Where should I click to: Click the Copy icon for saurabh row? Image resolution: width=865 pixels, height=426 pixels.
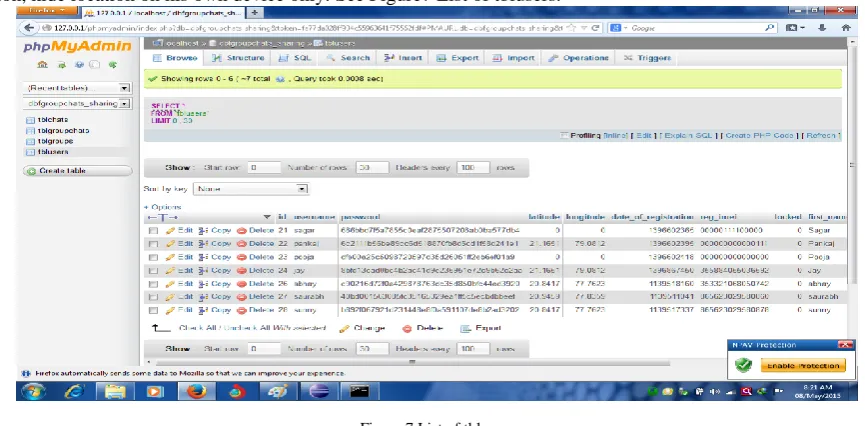[x=202, y=297]
